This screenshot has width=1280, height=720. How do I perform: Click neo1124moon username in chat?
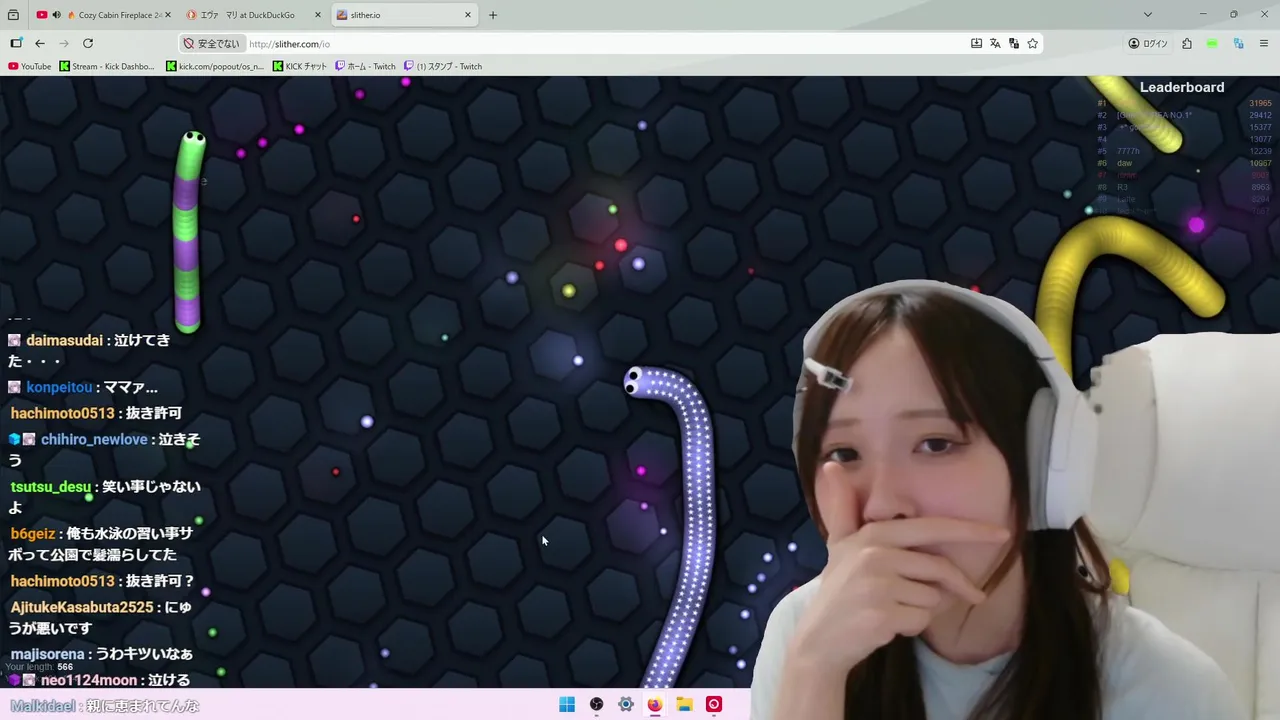click(x=88, y=680)
